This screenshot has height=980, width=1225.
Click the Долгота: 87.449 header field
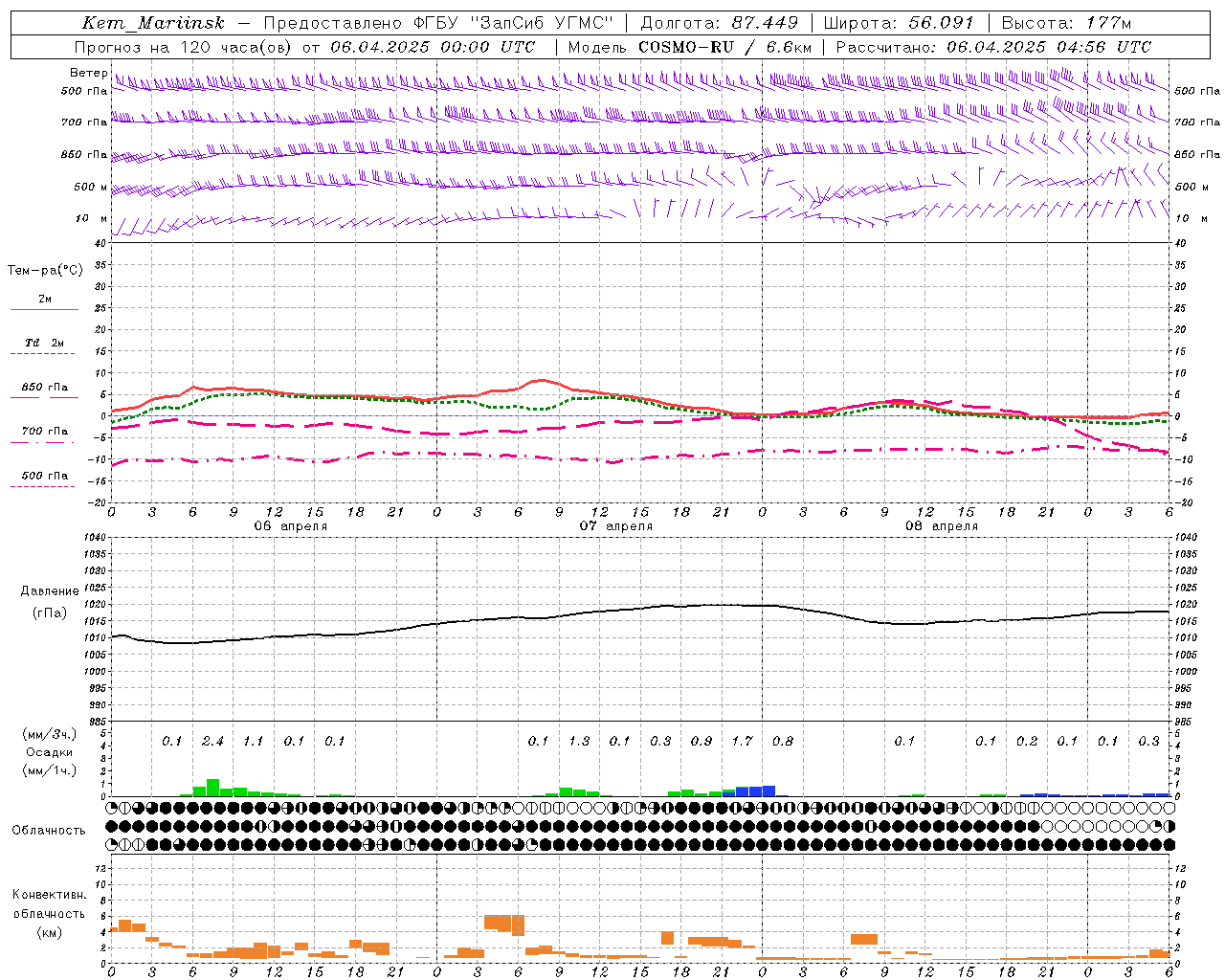720,23
